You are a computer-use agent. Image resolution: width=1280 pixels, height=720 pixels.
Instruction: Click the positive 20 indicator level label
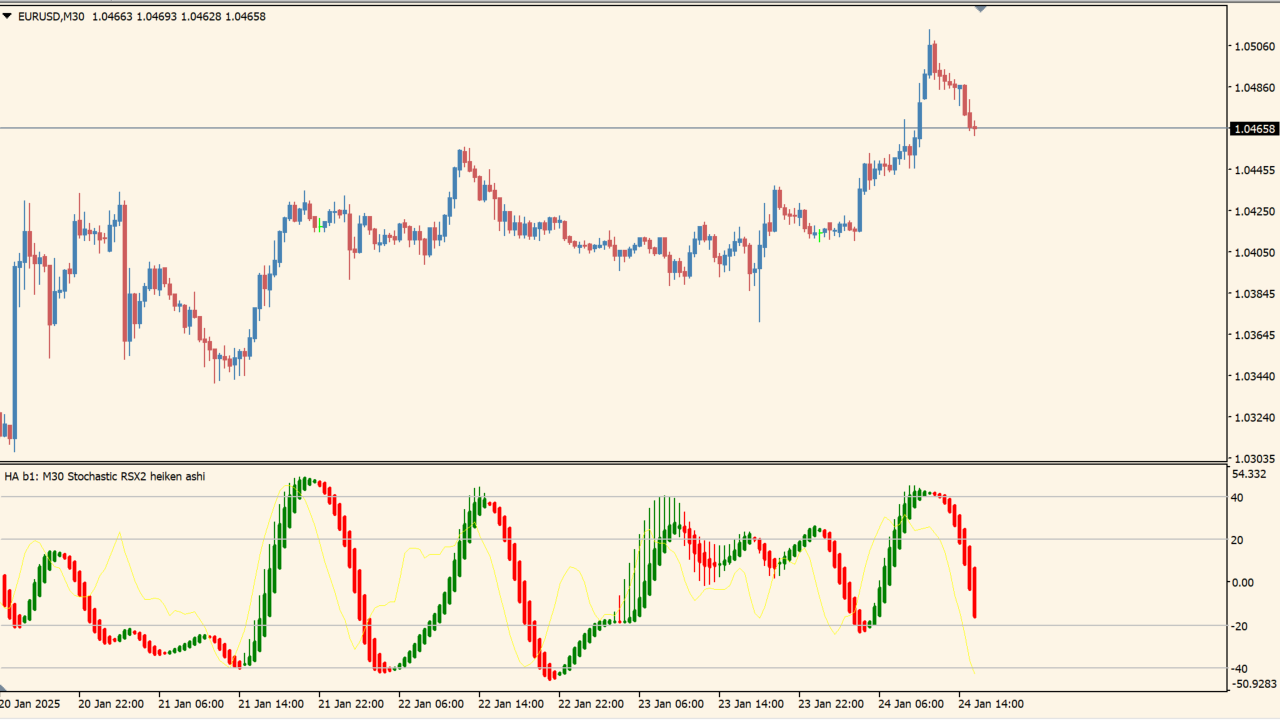(x=1237, y=540)
